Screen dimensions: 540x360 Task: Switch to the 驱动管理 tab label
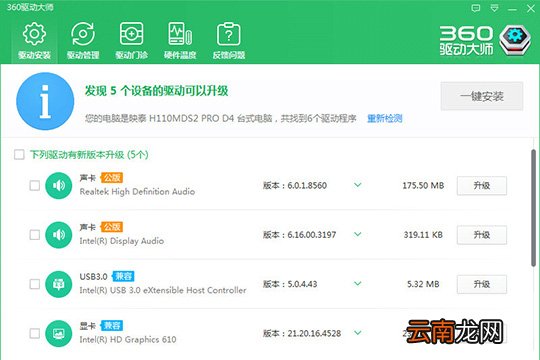[83, 55]
